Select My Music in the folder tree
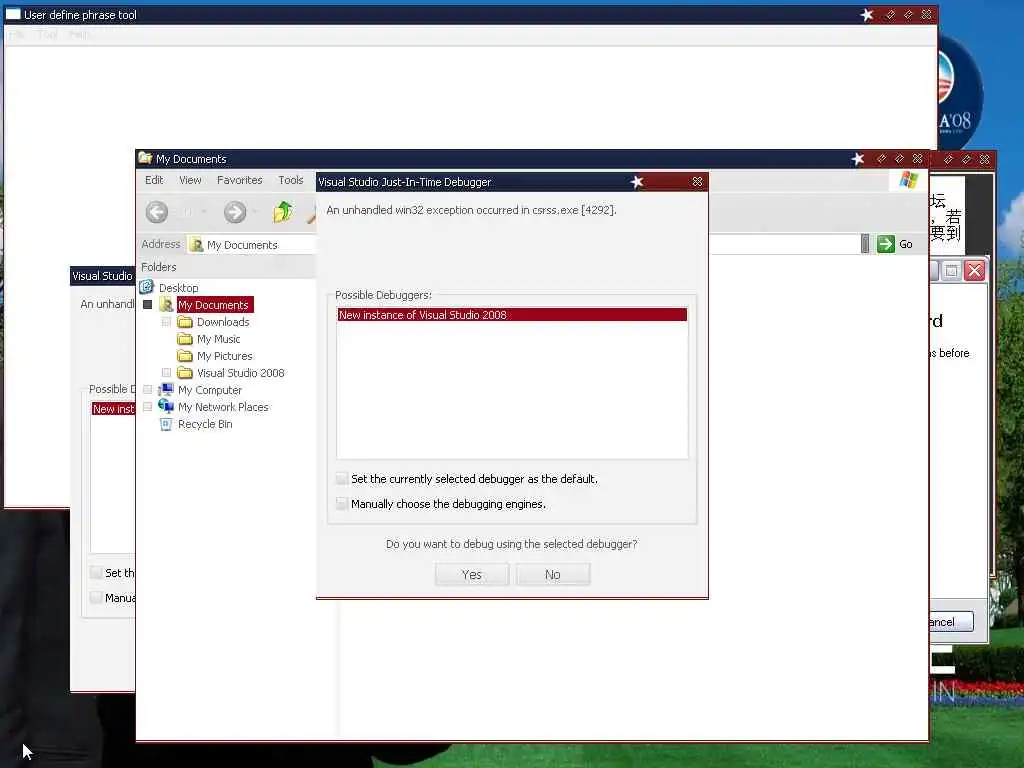The image size is (1024, 768). point(219,339)
